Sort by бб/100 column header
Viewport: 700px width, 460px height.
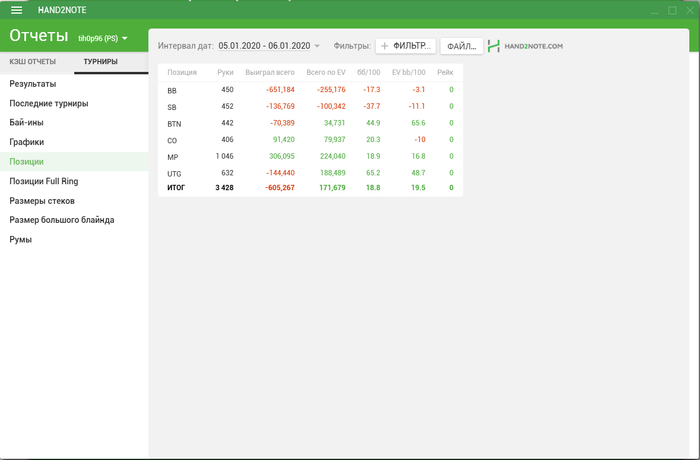(369, 72)
